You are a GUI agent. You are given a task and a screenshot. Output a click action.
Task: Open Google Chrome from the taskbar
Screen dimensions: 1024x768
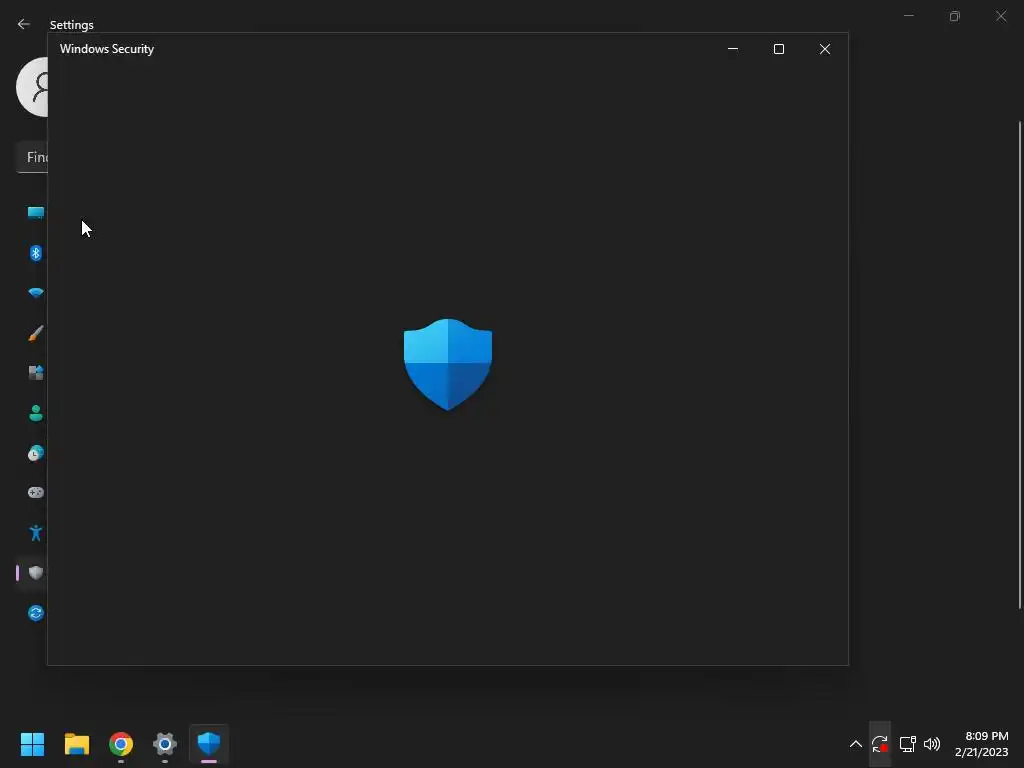(121, 744)
